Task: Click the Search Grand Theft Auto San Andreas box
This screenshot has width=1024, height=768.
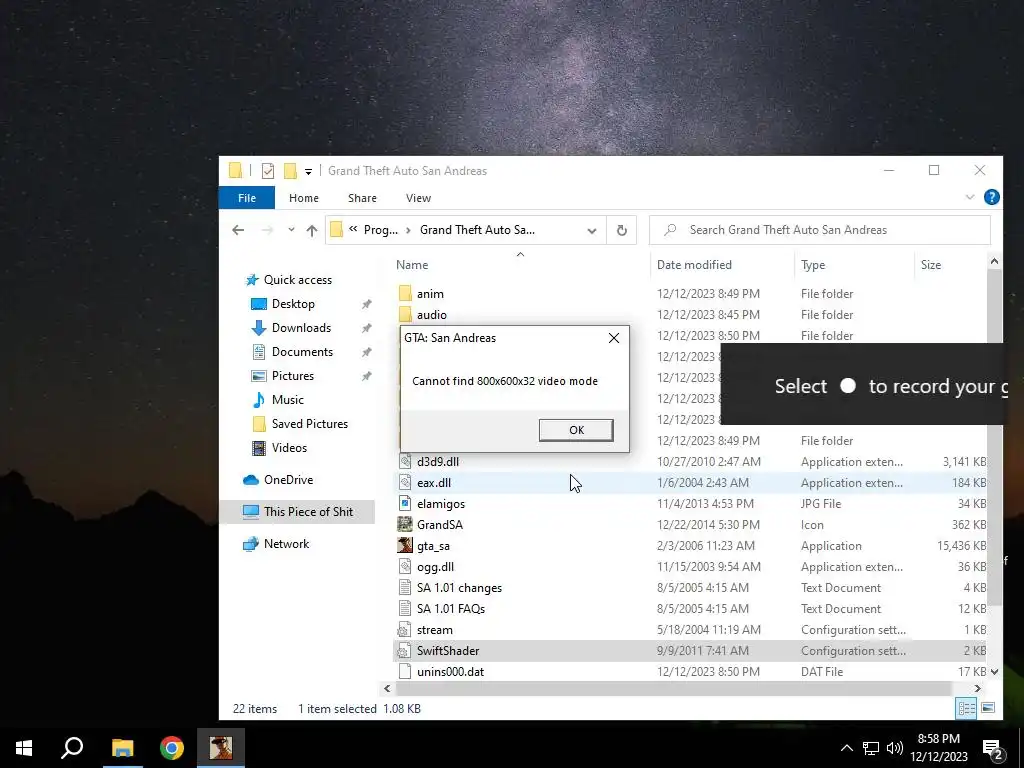Action: pos(820,230)
